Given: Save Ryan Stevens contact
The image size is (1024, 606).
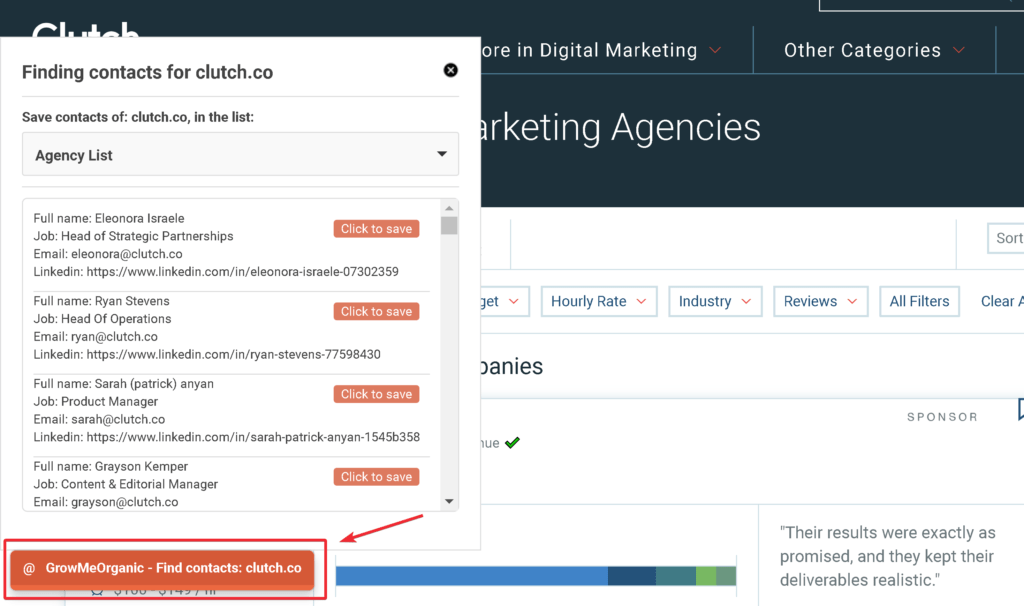Looking at the screenshot, I should point(376,311).
